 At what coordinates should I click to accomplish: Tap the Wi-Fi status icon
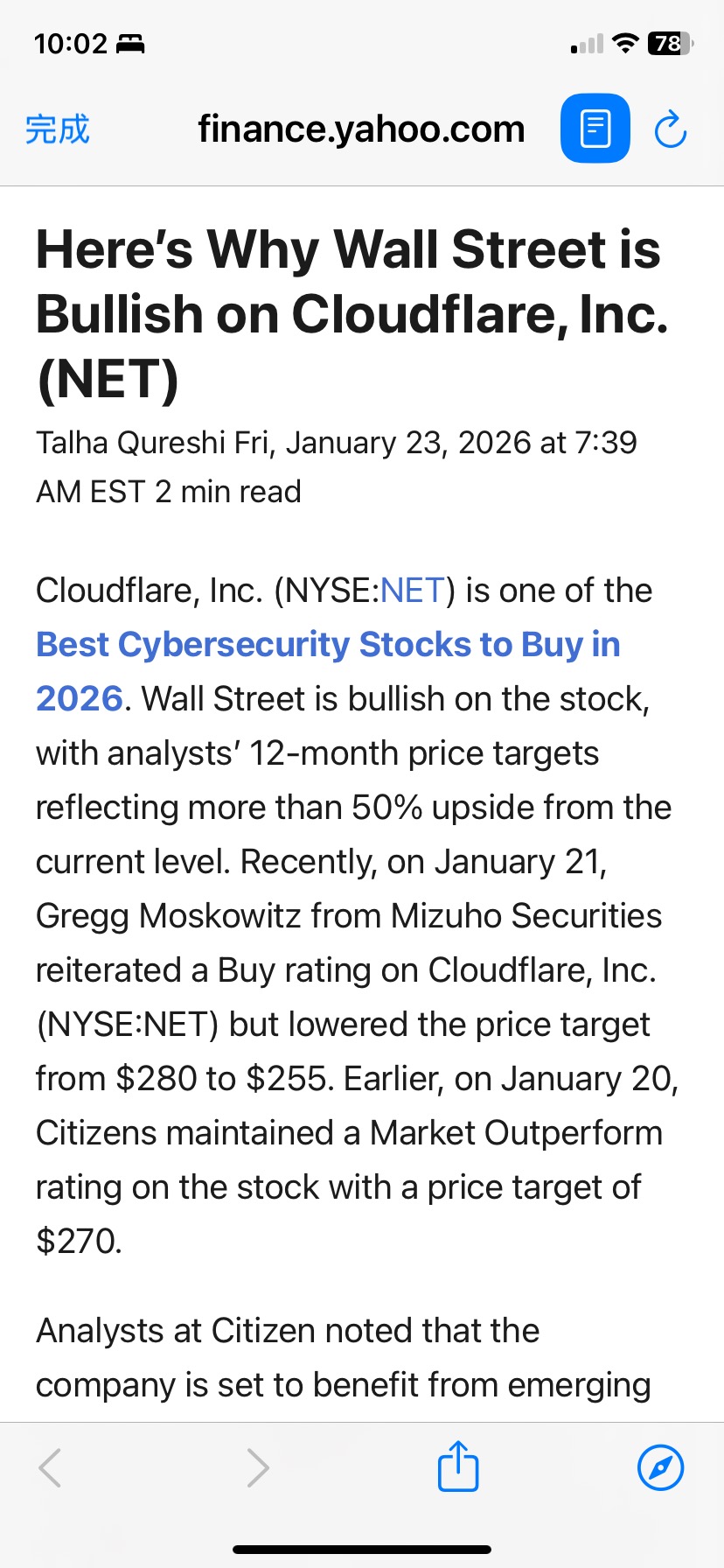(625, 43)
